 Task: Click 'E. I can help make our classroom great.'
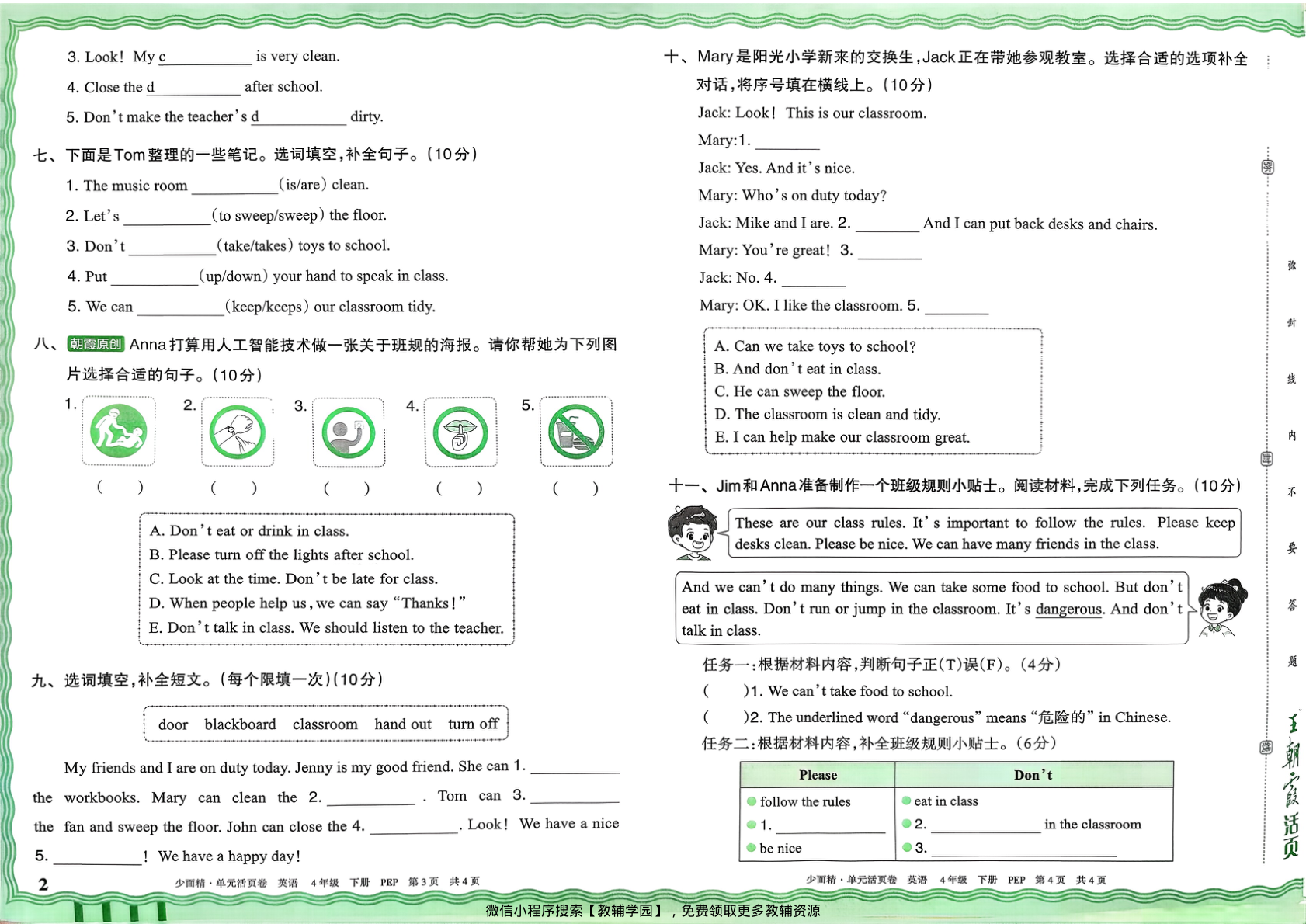[842, 437]
